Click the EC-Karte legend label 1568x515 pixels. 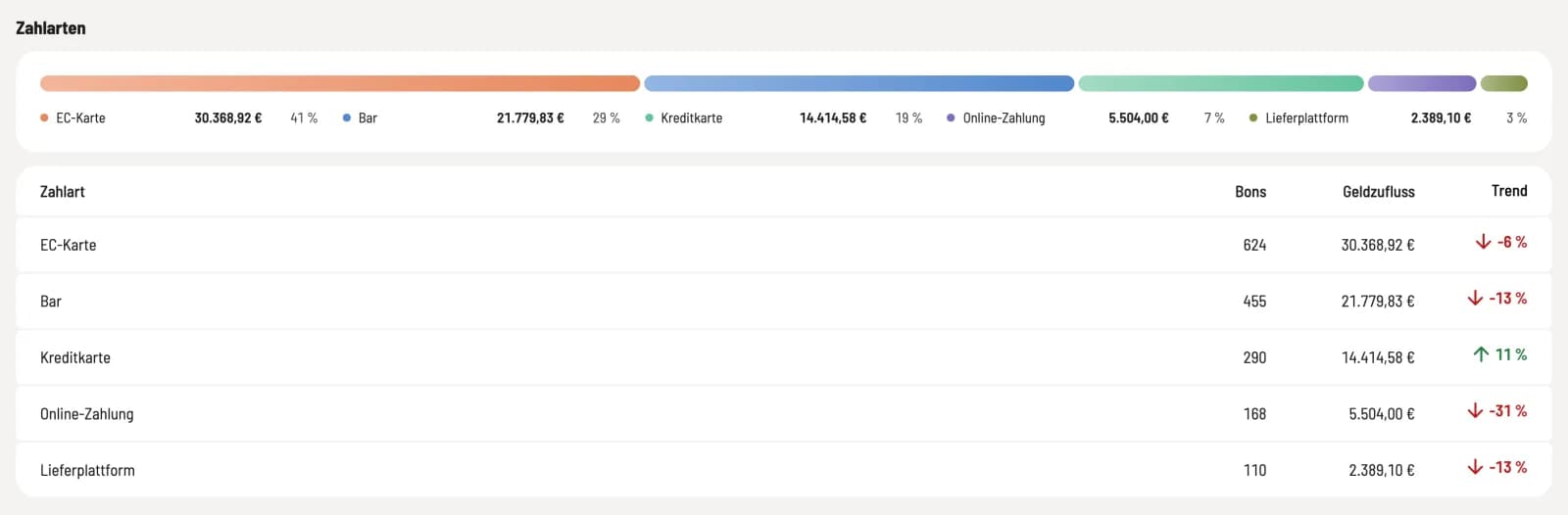click(x=80, y=117)
